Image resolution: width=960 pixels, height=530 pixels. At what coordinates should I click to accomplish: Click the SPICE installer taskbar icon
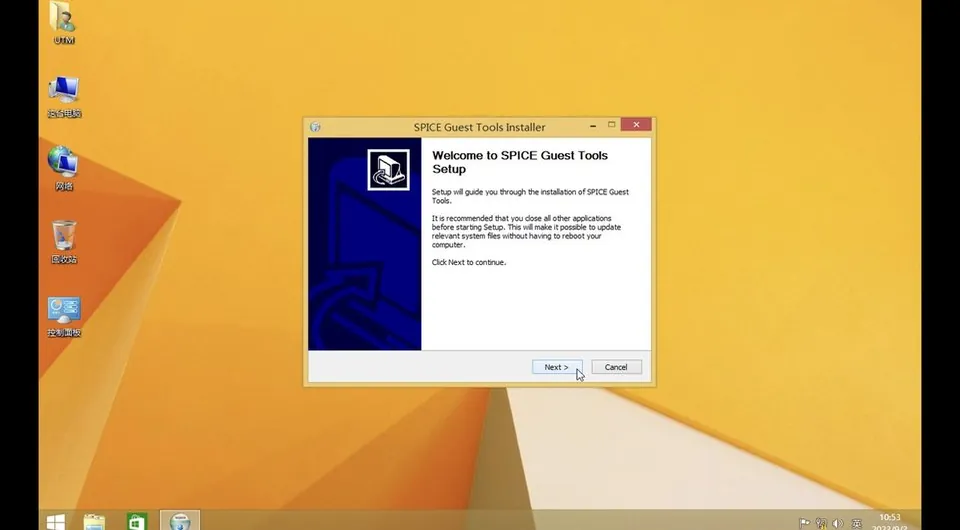point(180,521)
